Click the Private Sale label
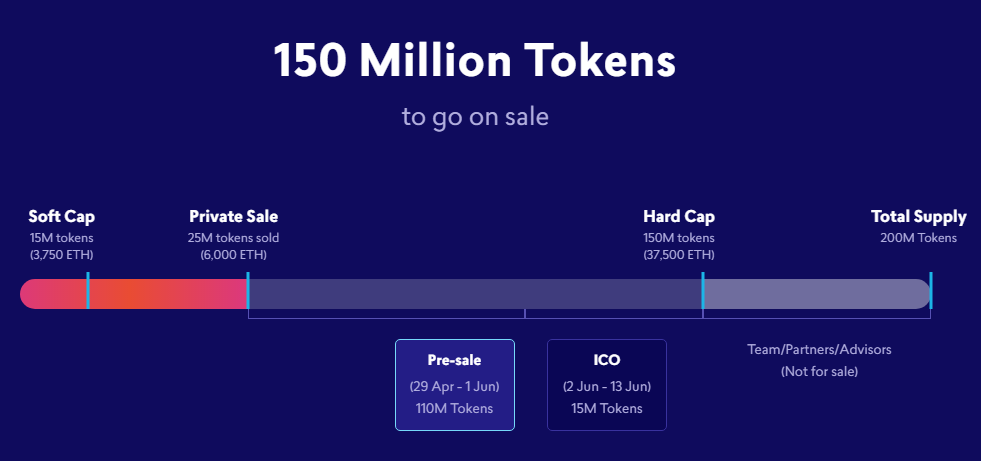This screenshot has width=981, height=461. (x=233, y=216)
